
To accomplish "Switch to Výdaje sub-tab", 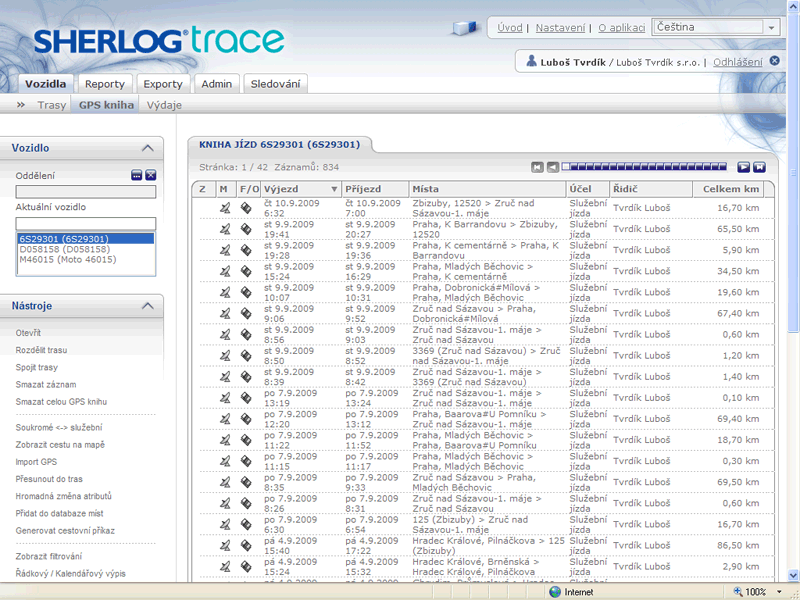I will coord(164,105).
